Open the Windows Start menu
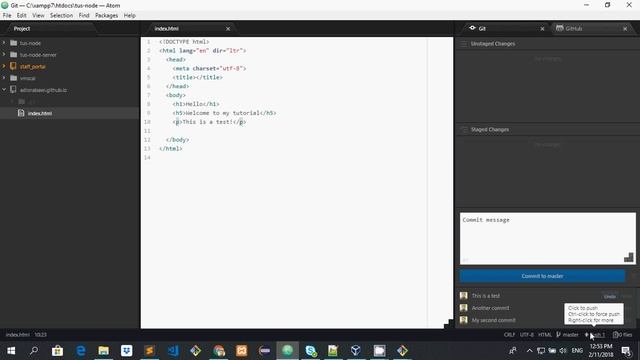The width and height of the screenshot is (640, 360). 11,351
